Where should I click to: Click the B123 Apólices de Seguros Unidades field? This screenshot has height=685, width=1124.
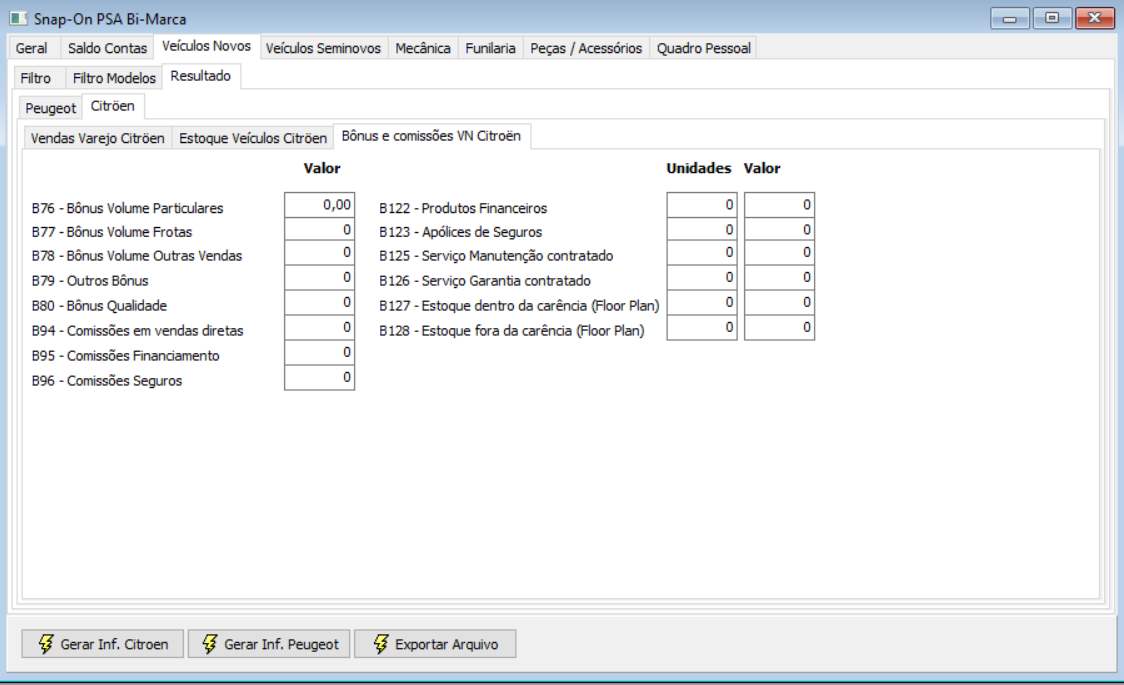coord(702,229)
